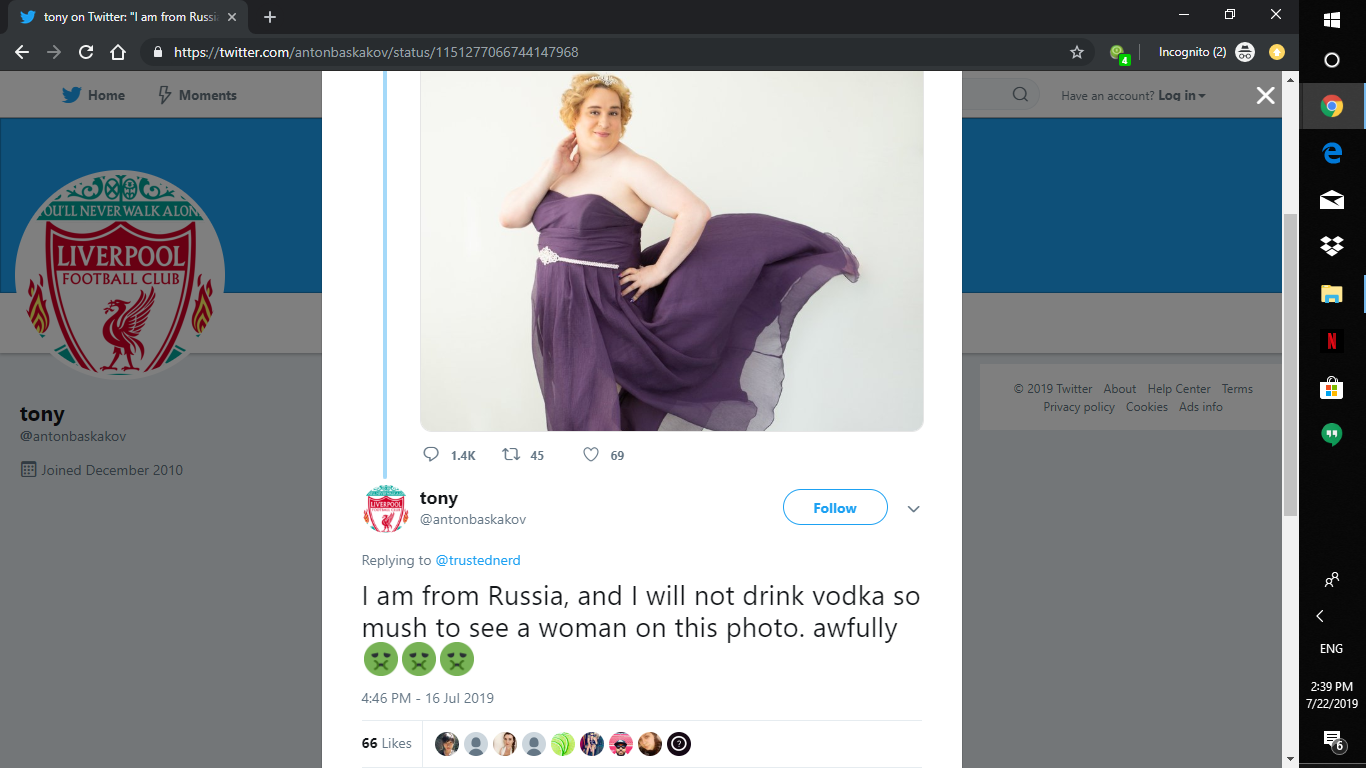The image size is (1366, 768).
Task: Expand the tweet options chevron next to Follow
Action: pos(913,509)
